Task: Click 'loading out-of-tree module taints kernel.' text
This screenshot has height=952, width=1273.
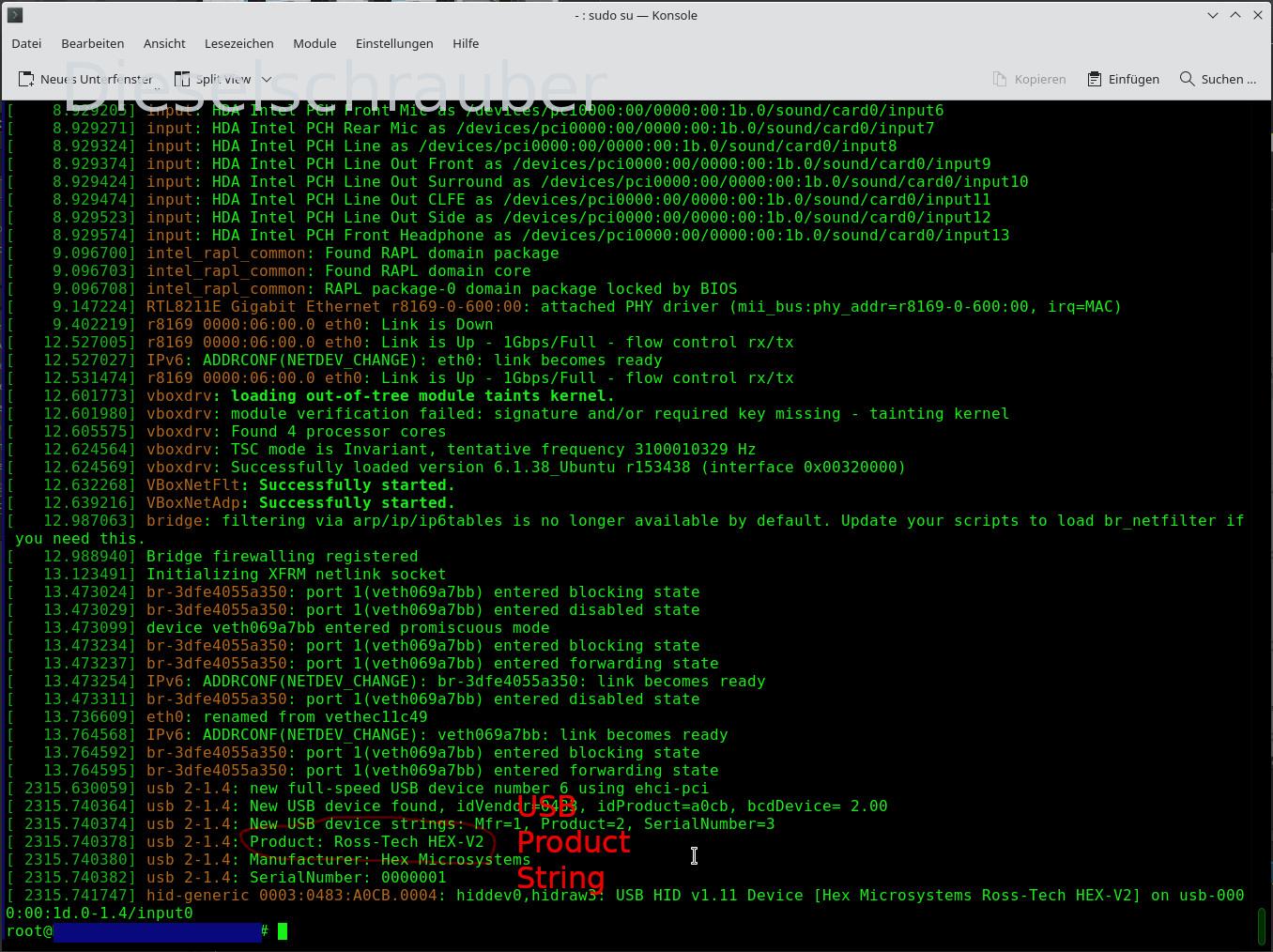Action: pos(422,395)
